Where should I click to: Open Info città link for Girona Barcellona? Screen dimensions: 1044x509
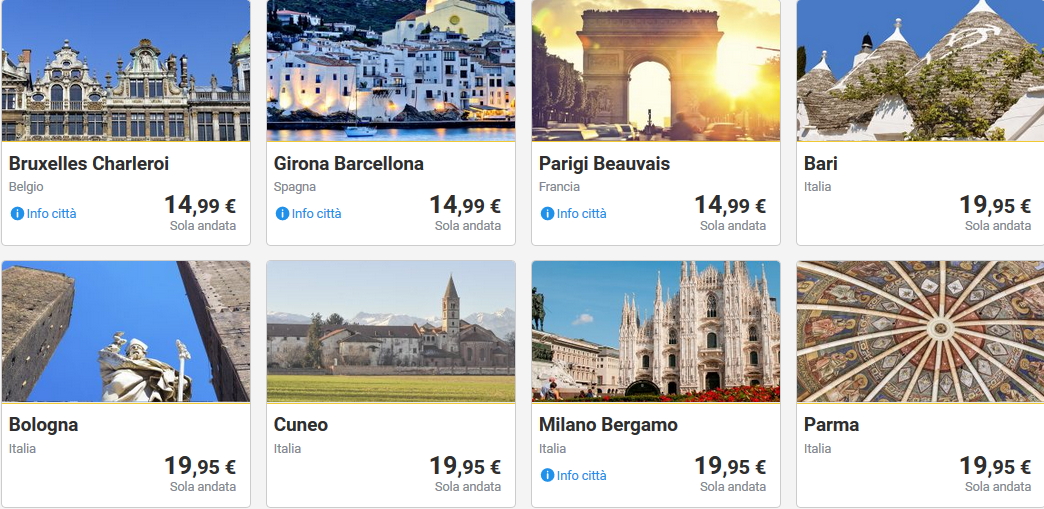(x=316, y=214)
